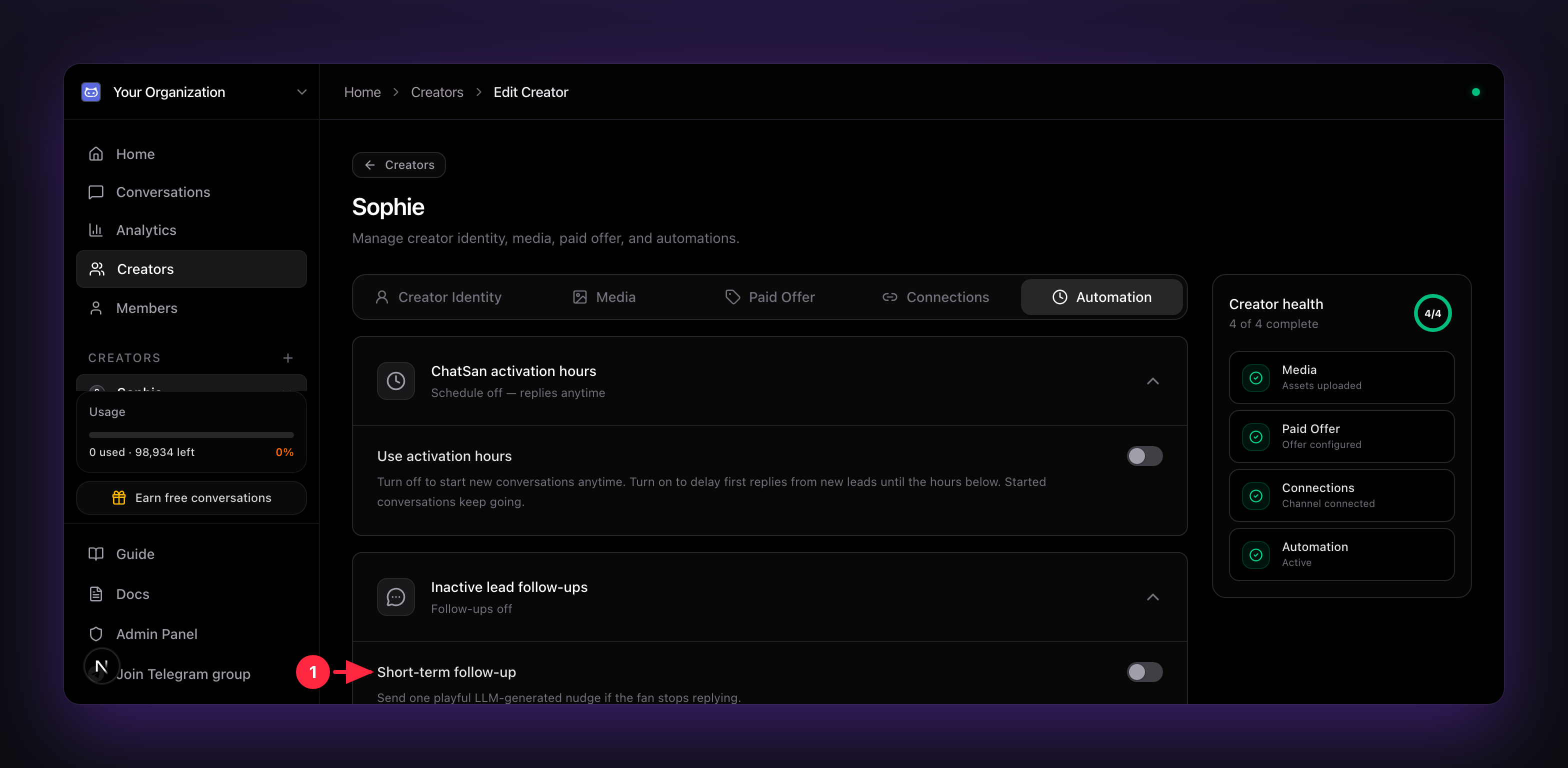Click the organization logo icon
Screen dimensions: 1568x768
click(x=90, y=92)
